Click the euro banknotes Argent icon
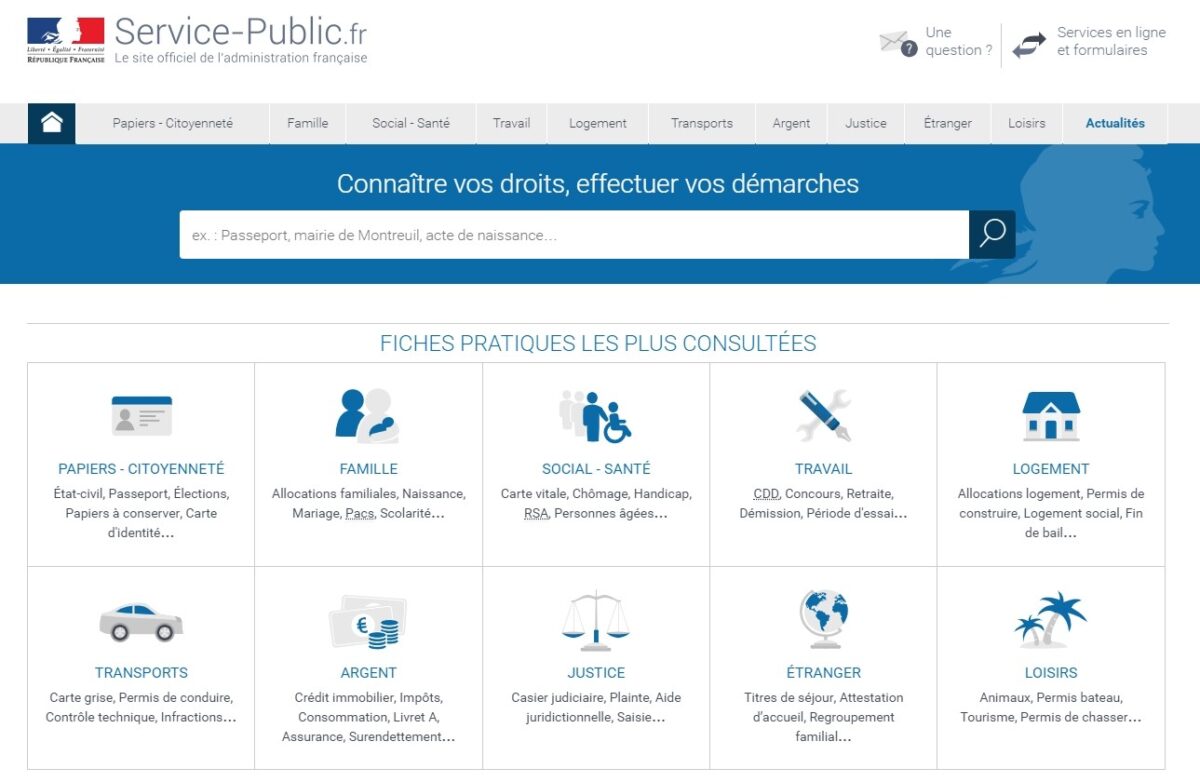 coord(368,621)
